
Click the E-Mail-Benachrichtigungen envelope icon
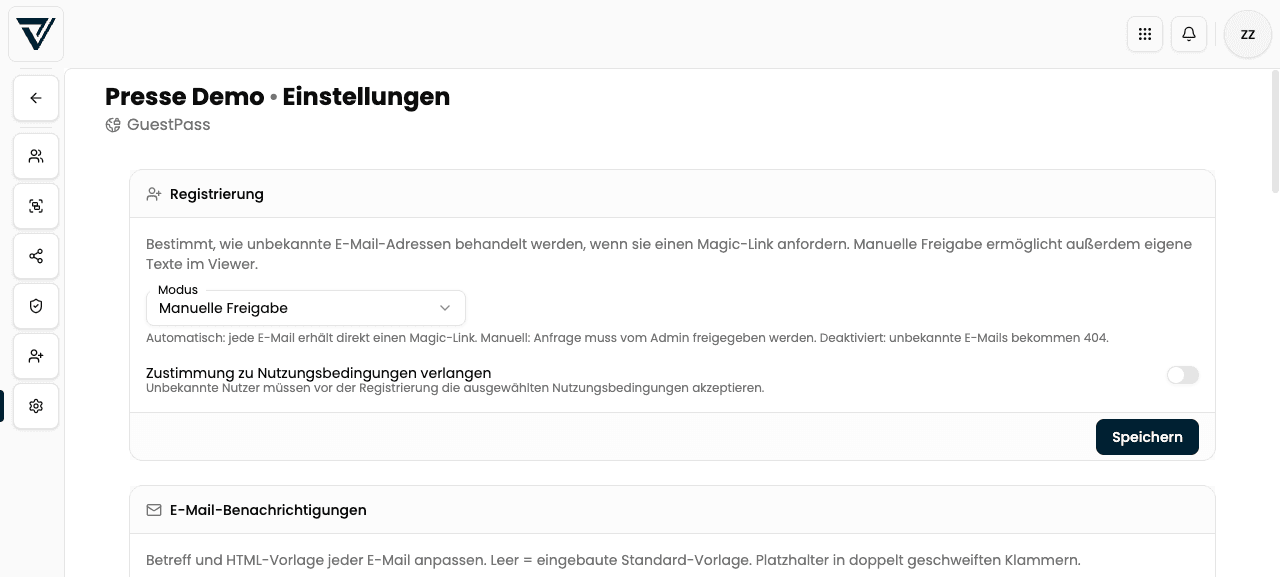pyautogui.click(x=154, y=510)
